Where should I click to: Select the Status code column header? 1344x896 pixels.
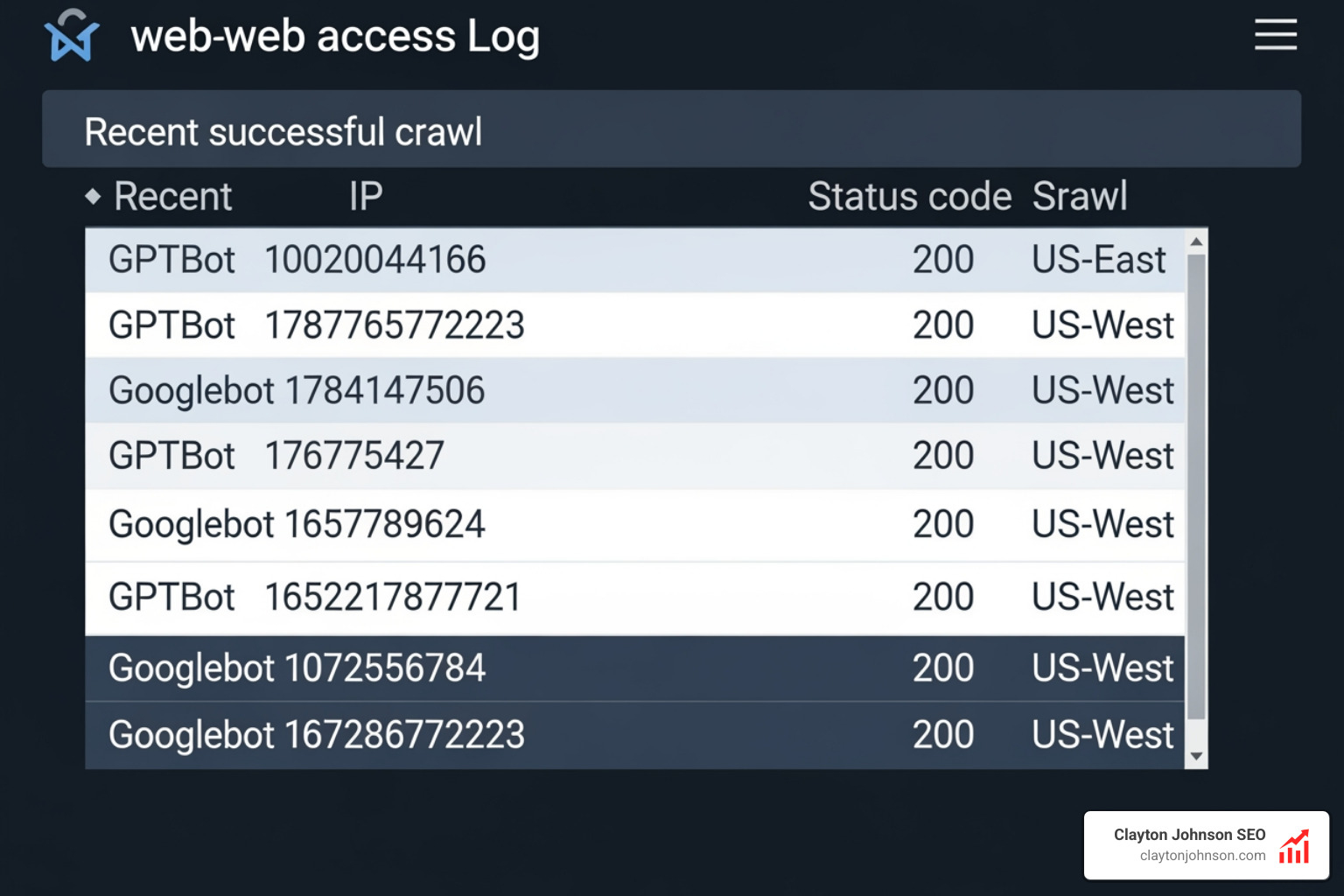coord(909,196)
